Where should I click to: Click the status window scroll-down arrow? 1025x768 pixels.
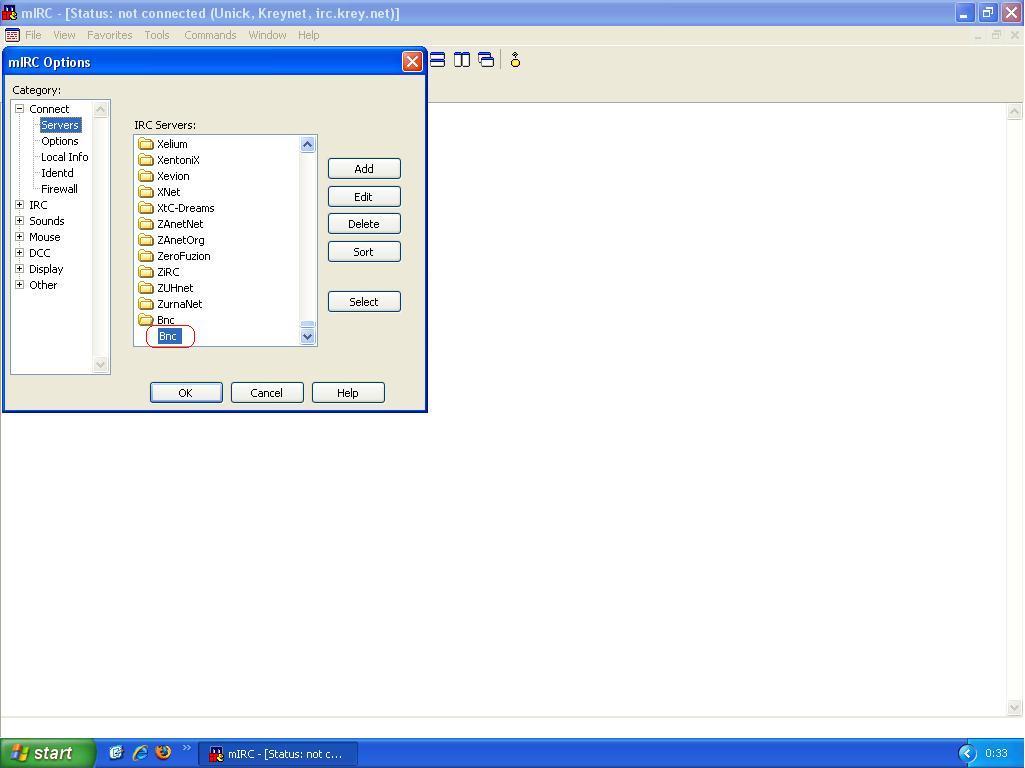coord(1014,707)
